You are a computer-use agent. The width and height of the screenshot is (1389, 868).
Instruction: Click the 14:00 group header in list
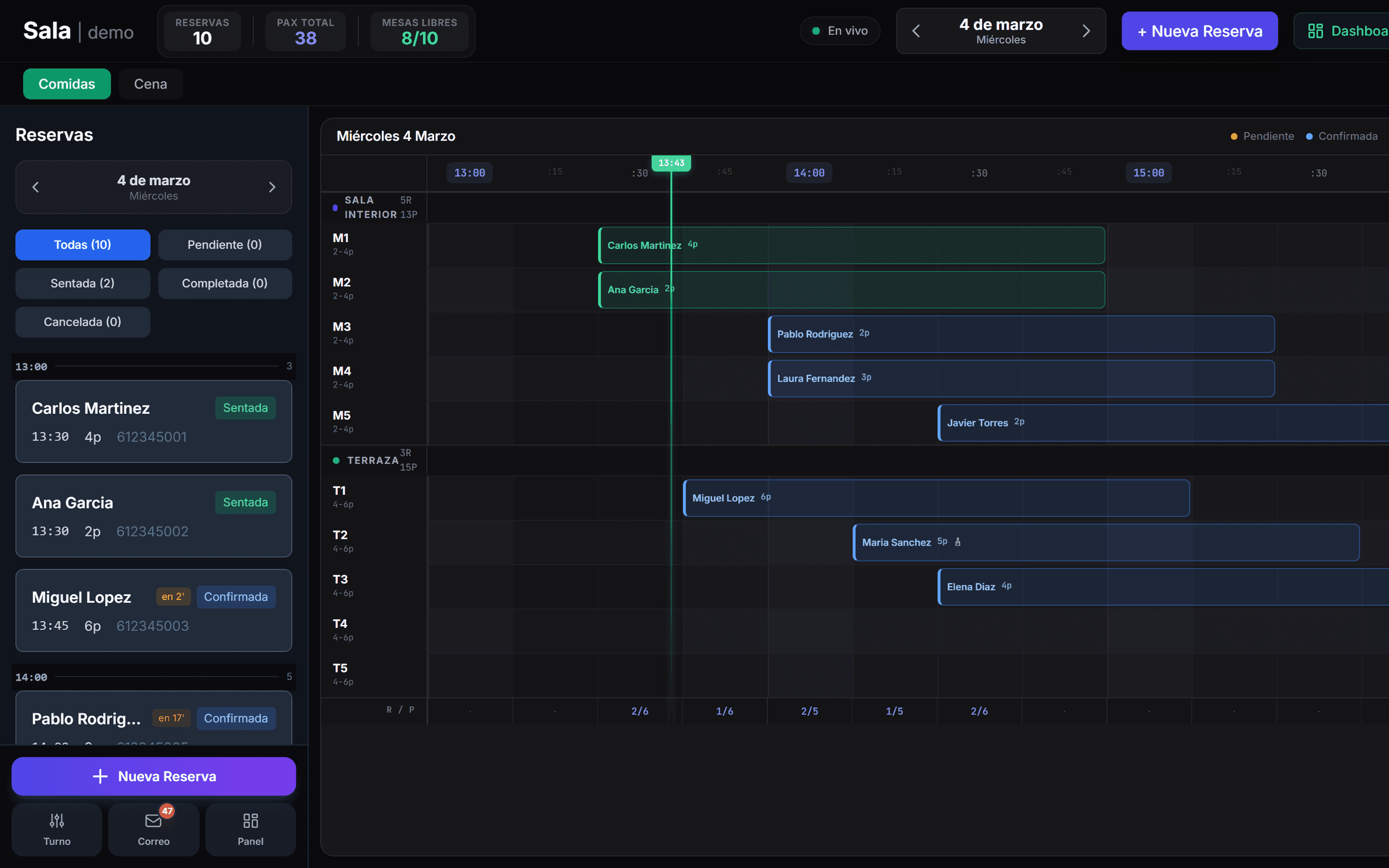pos(153,677)
